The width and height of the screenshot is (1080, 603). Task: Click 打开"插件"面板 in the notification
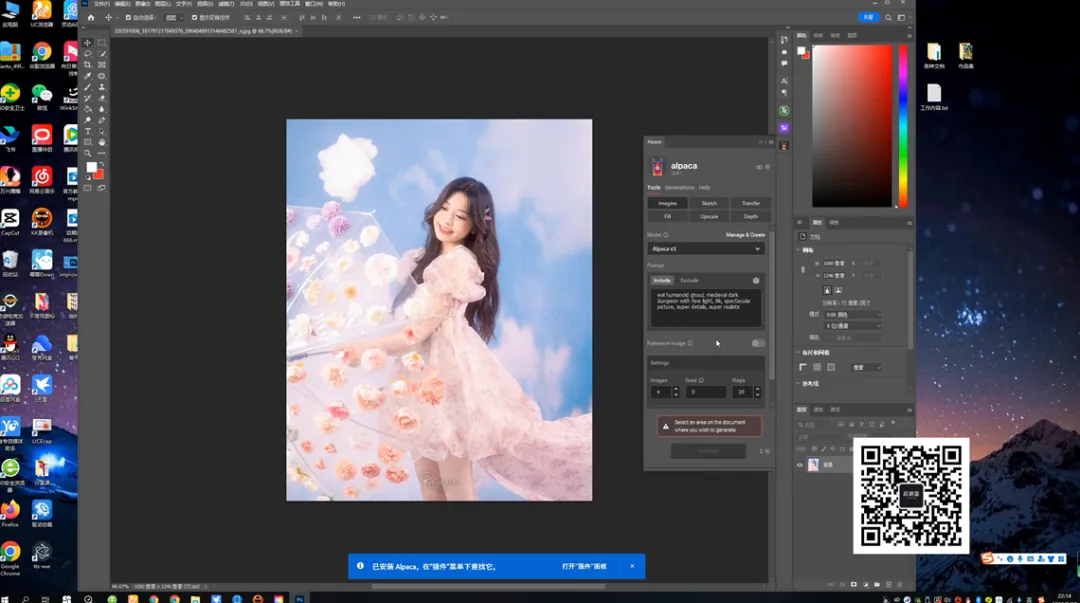584,566
